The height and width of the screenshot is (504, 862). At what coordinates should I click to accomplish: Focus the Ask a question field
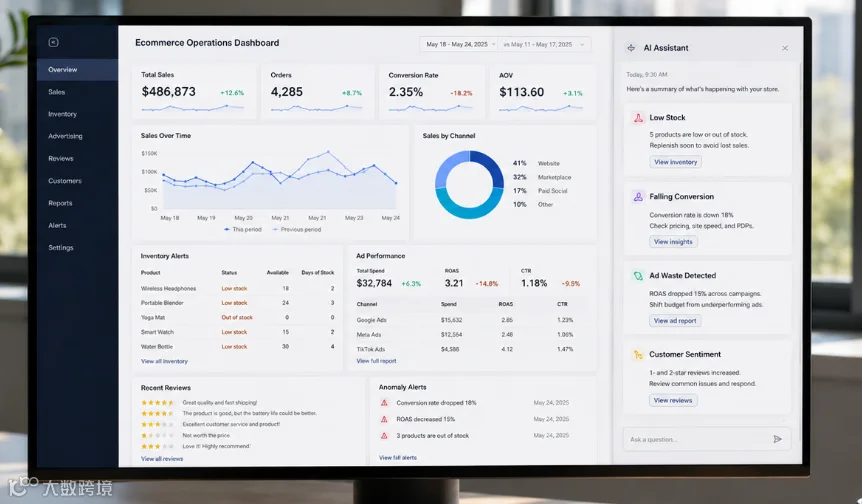(697, 439)
